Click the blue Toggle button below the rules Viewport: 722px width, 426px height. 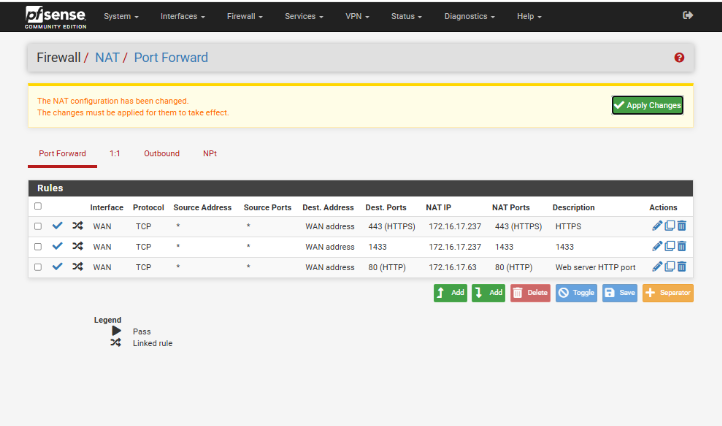[575, 292]
